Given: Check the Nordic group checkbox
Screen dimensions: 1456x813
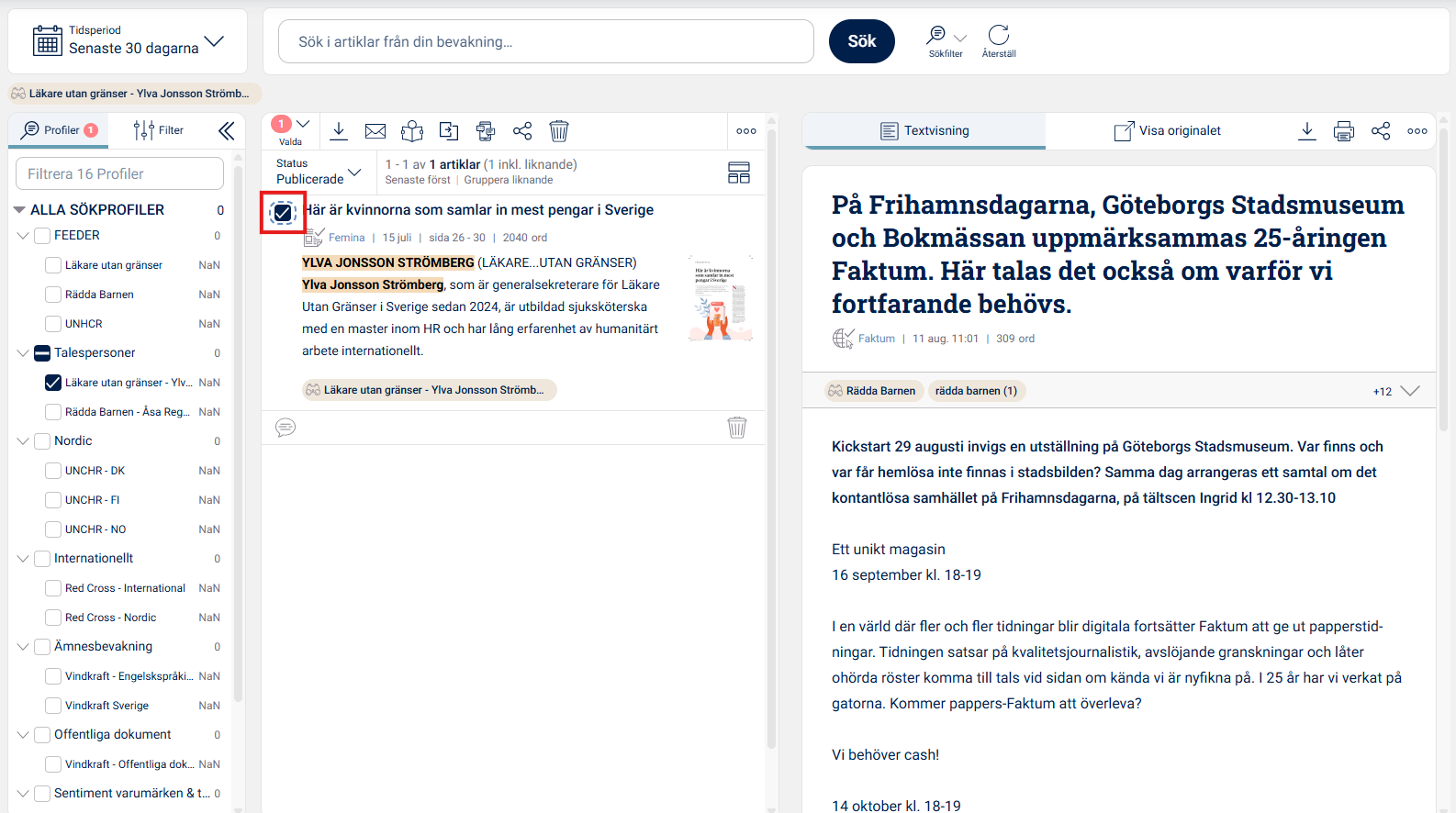Looking at the screenshot, I should tap(42, 441).
